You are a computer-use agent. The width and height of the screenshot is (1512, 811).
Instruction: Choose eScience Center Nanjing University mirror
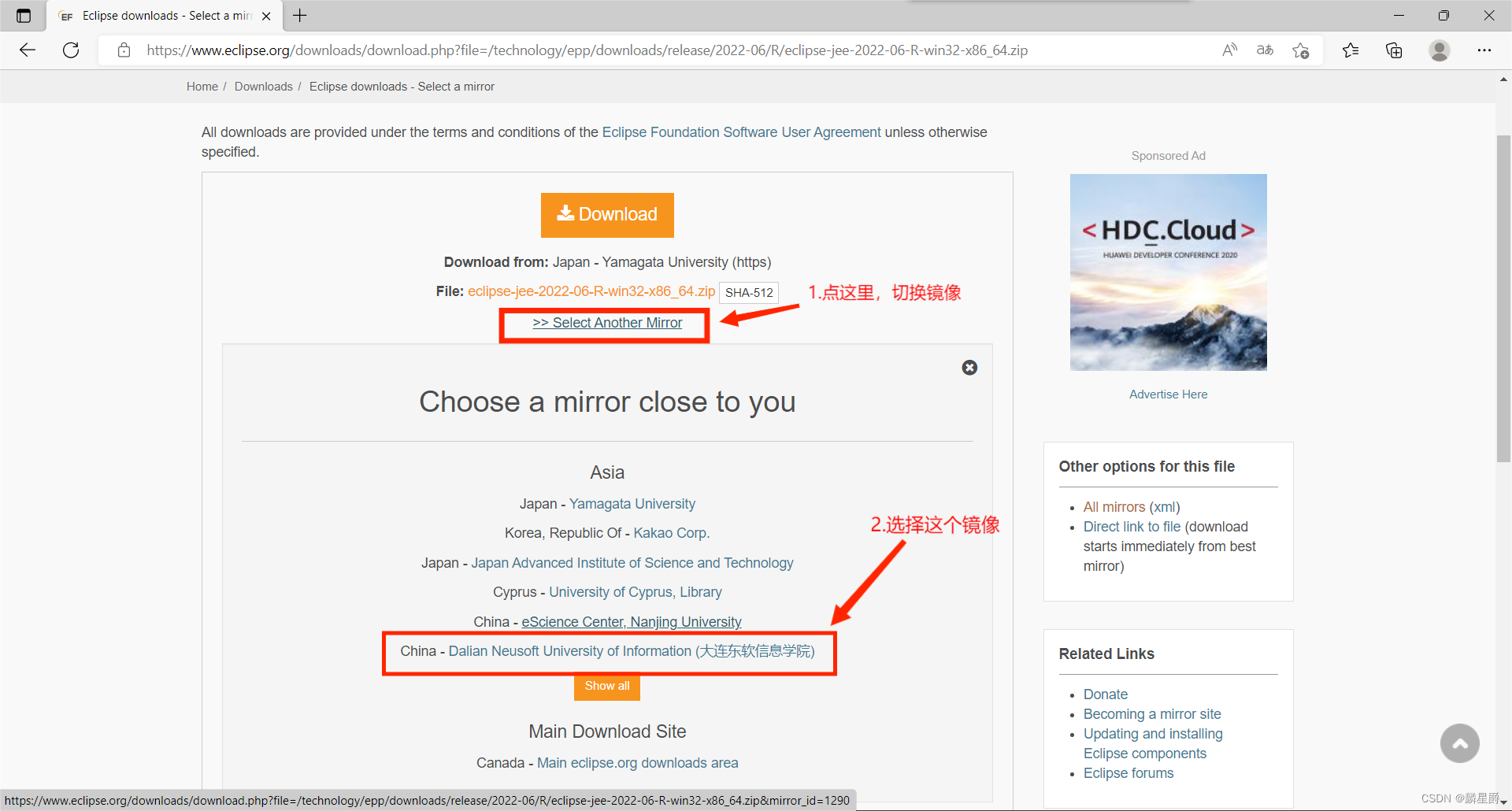pyautogui.click(x=632, y=622)
